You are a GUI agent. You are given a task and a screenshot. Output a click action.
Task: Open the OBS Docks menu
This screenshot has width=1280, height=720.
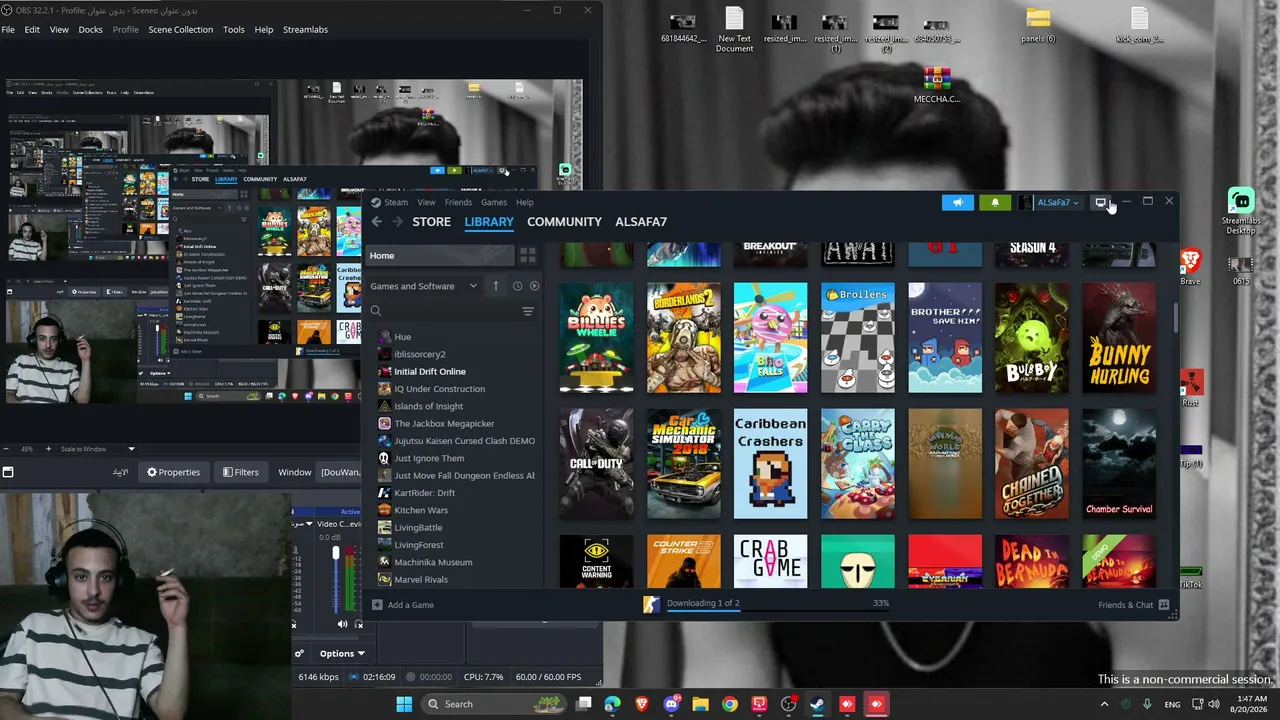(90, 30)
